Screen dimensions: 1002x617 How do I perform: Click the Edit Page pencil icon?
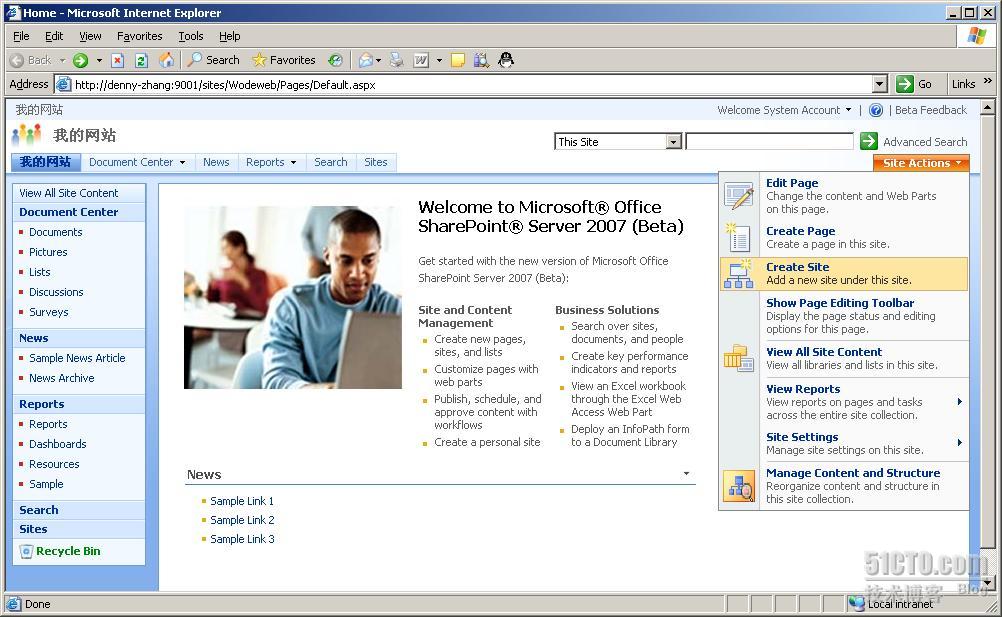click(x=739, y=195)
